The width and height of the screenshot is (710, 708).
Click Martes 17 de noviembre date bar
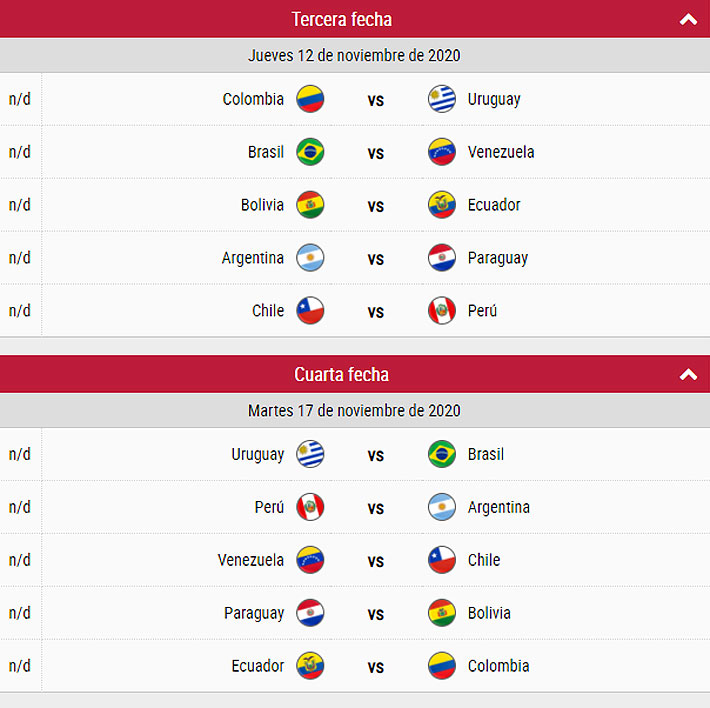click(x=355, y=411)
